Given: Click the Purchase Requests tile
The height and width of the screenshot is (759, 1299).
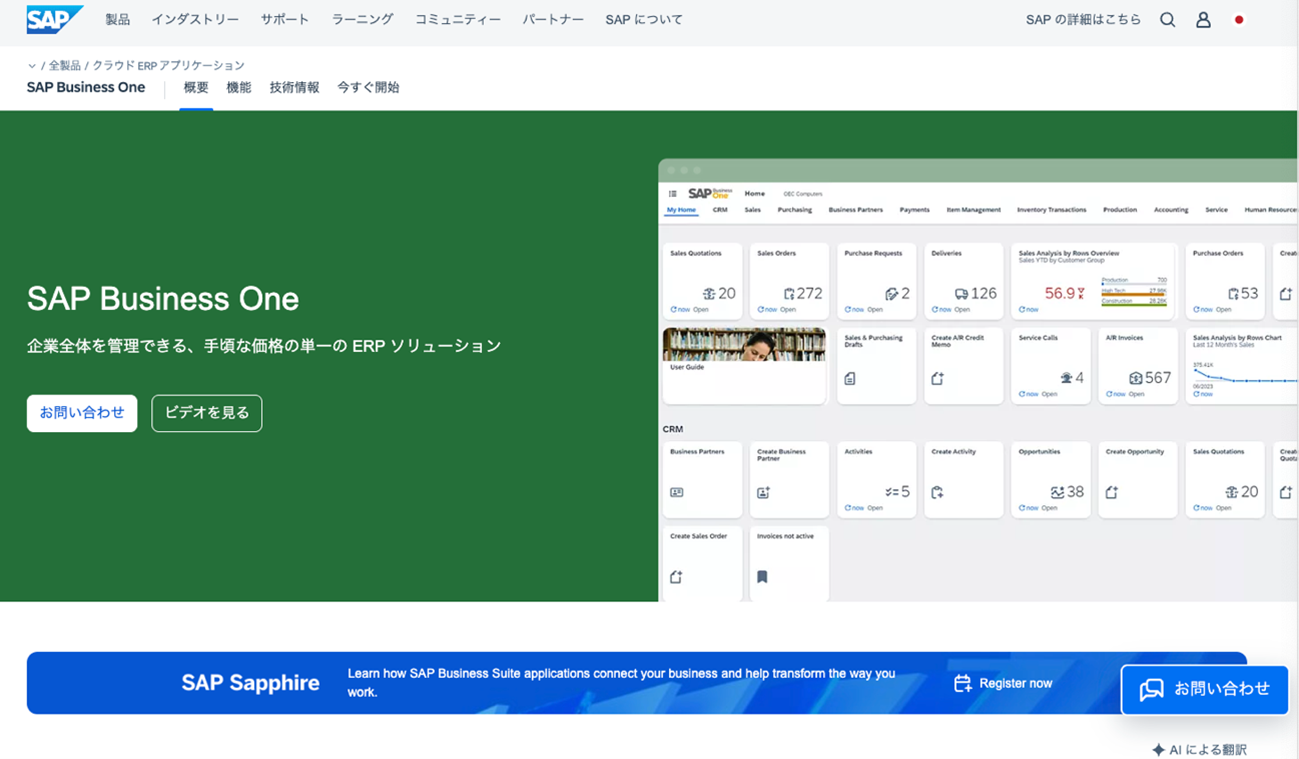Looking at the screenshot, I should (x=877, y=282).
